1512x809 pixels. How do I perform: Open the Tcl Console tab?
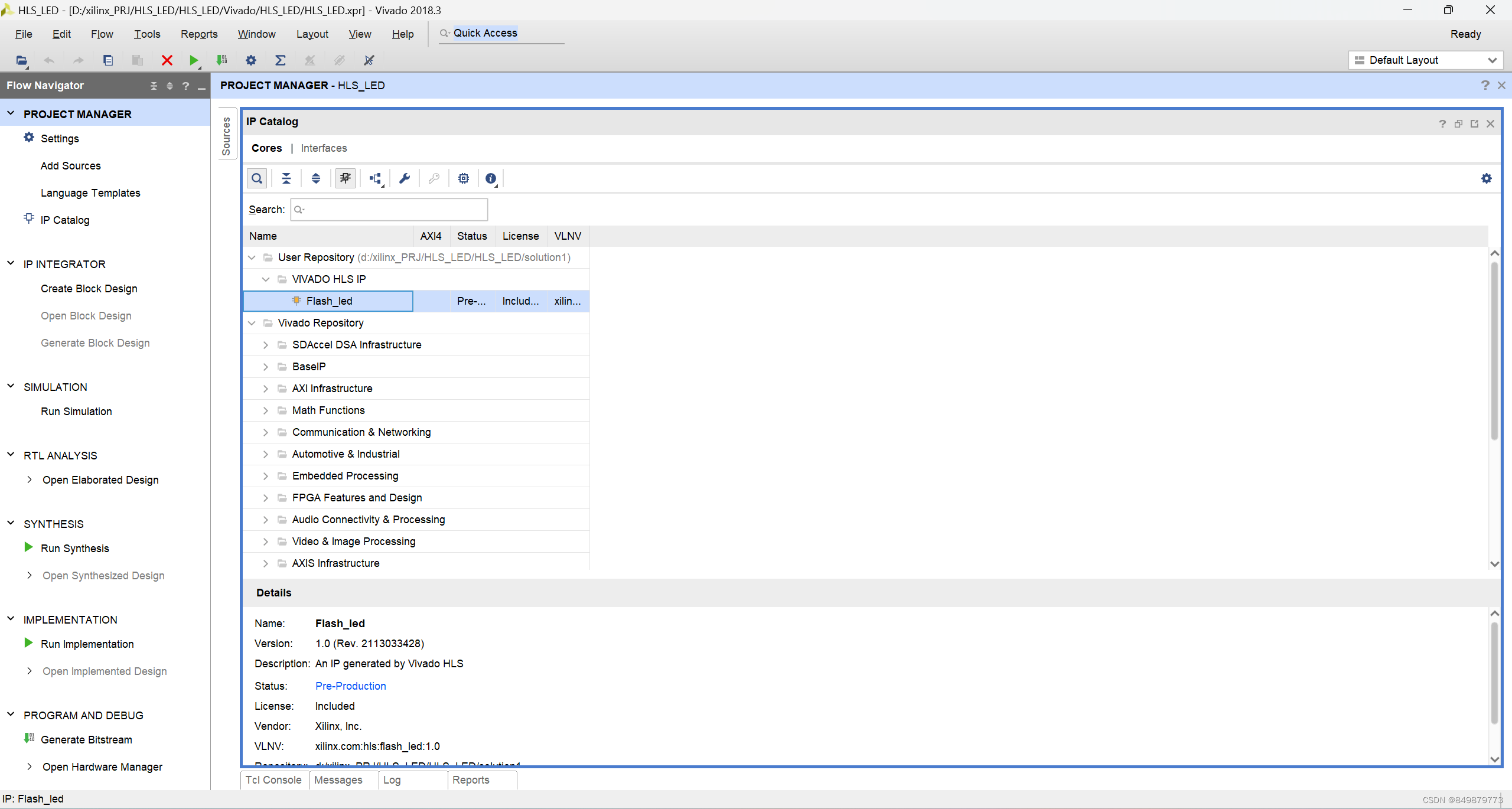pos(273,780)
